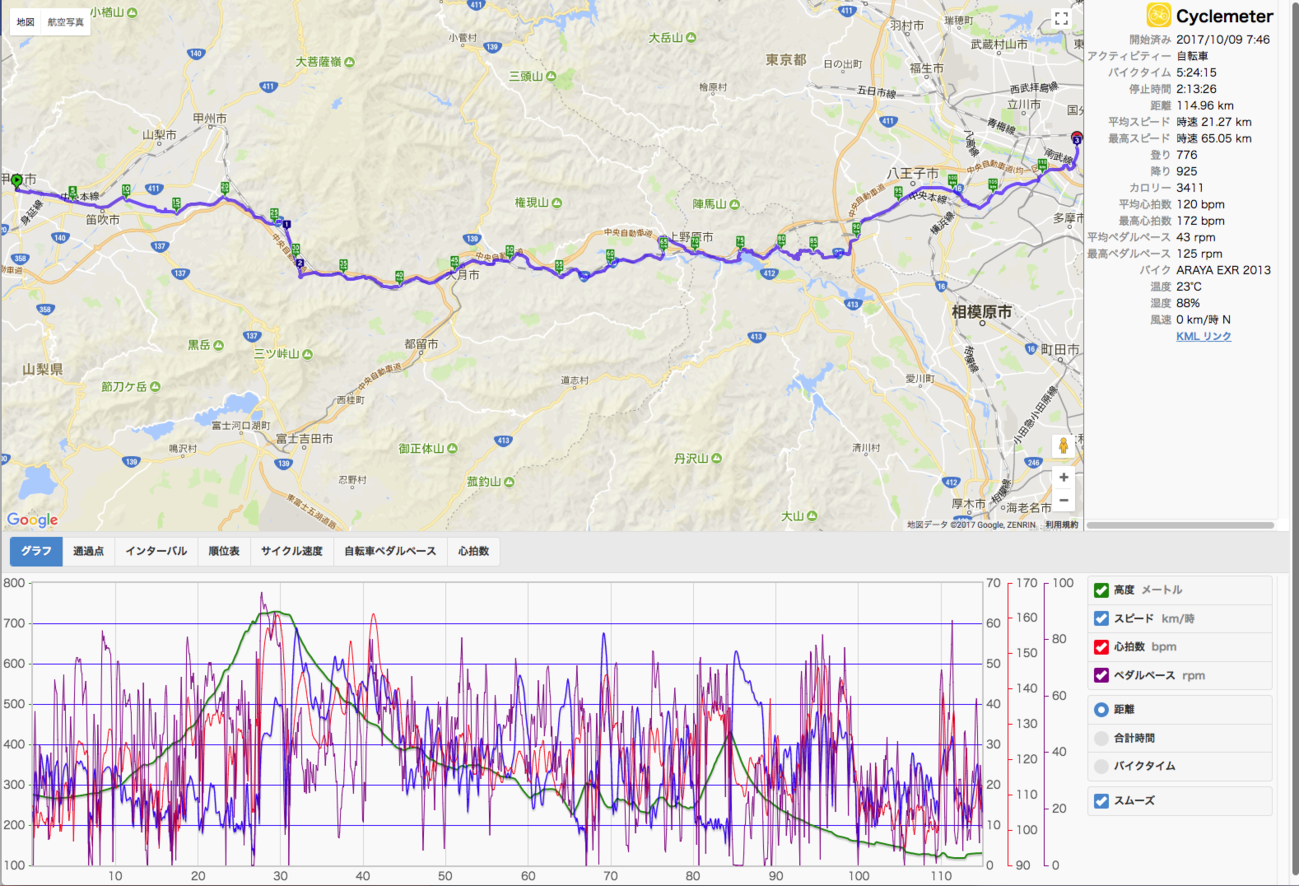This screenshot has height=886, width=1299.
Task: Select the 合計時間 radio button
Action: 1101,738
